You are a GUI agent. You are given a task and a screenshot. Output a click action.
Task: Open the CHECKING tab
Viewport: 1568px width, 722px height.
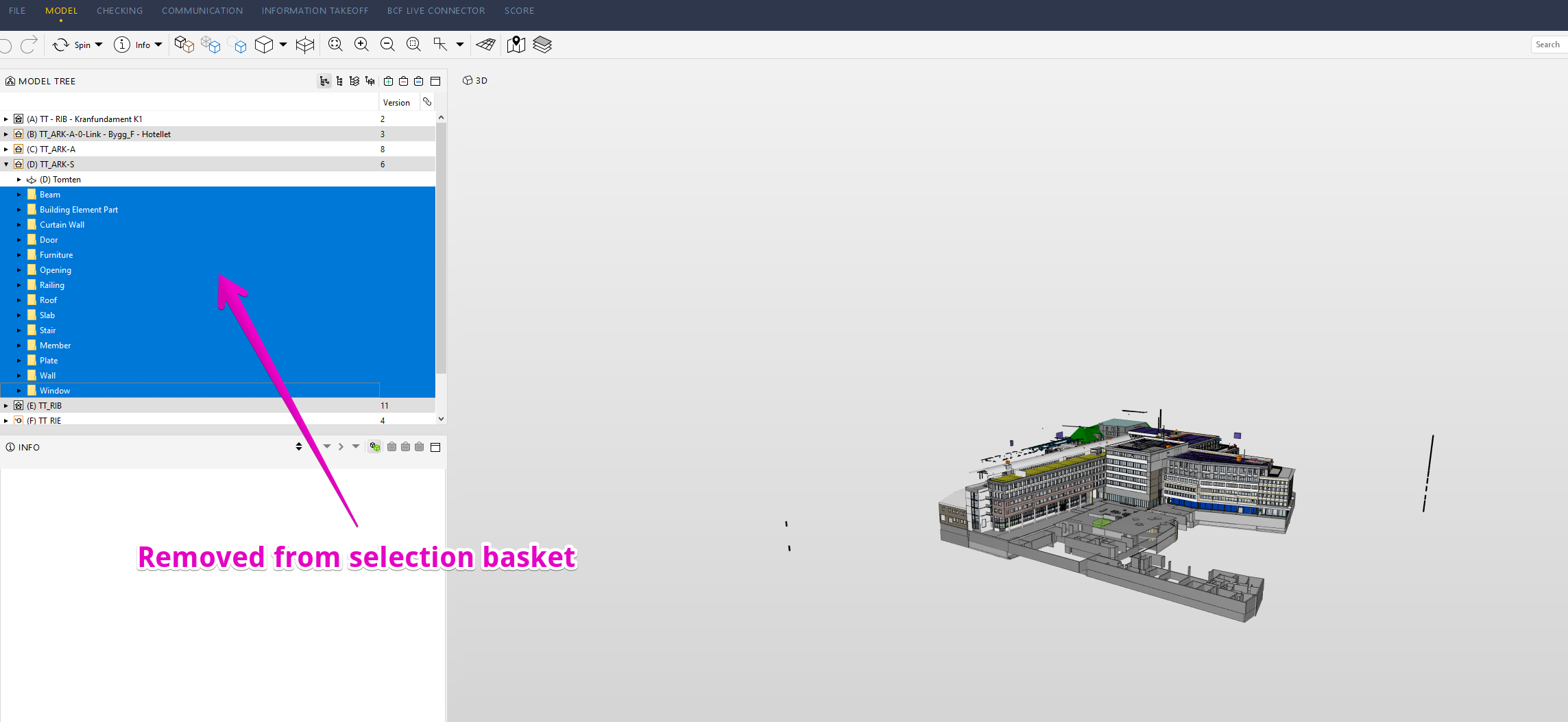tap(120, 11)
